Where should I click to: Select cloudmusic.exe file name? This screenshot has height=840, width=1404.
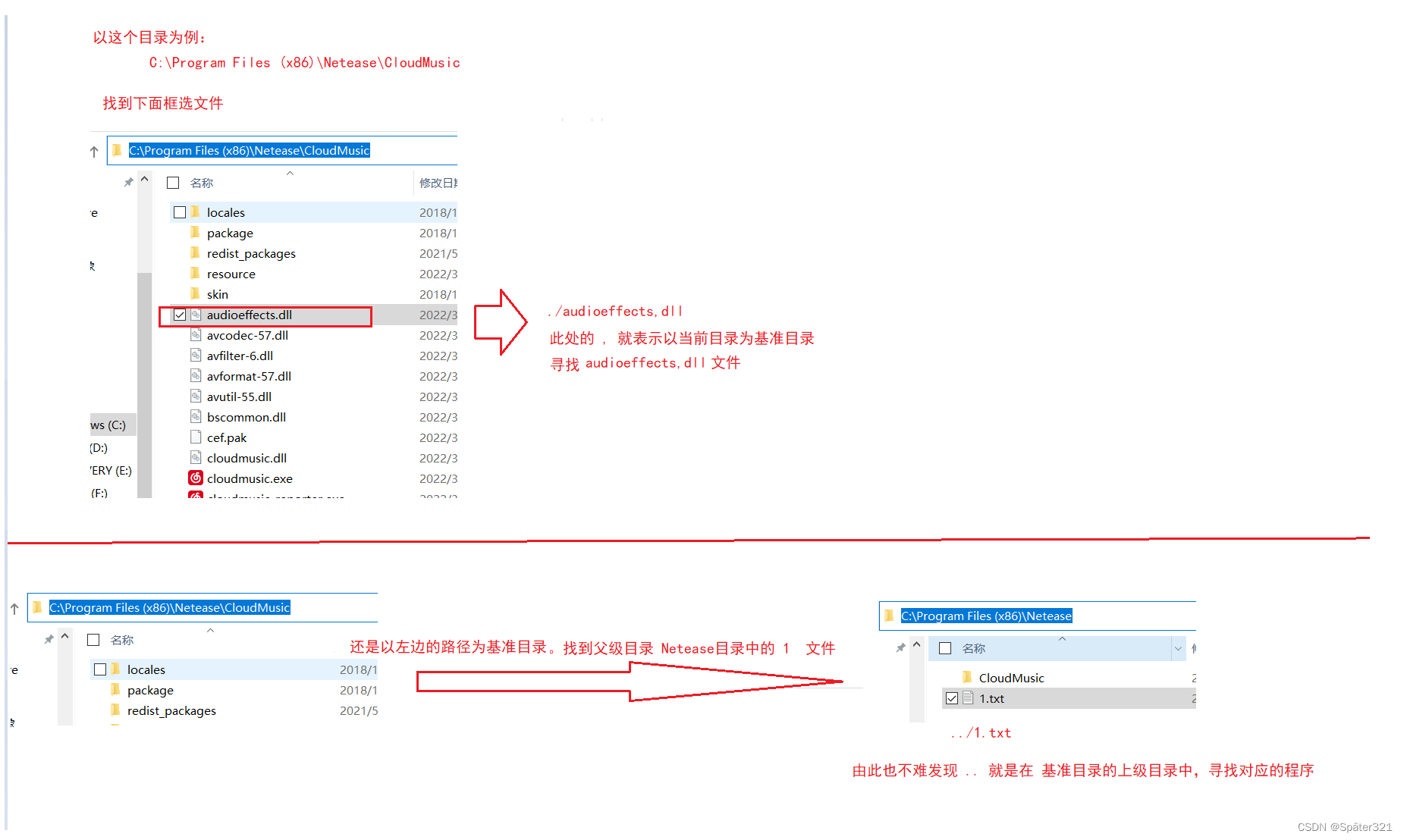[250, 478]
